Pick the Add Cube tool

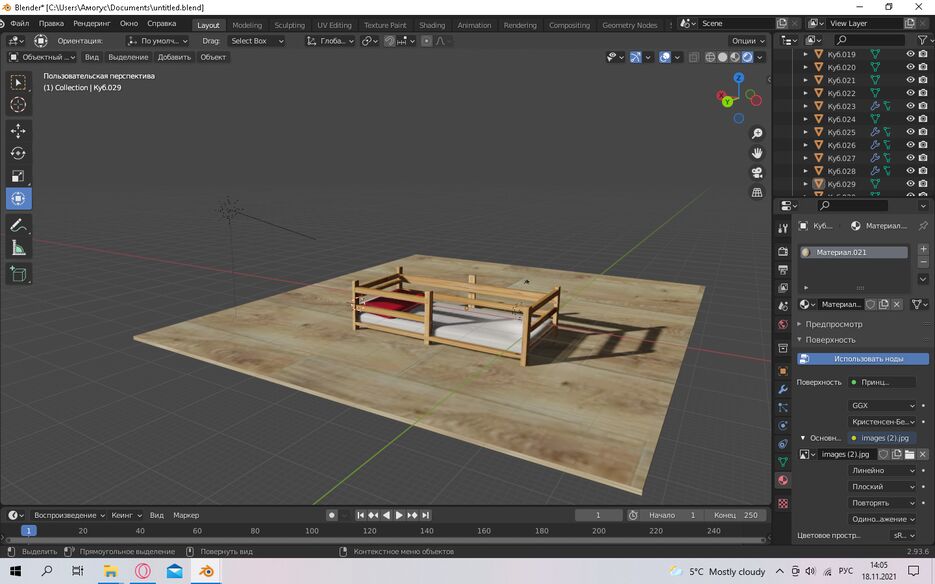18,274
